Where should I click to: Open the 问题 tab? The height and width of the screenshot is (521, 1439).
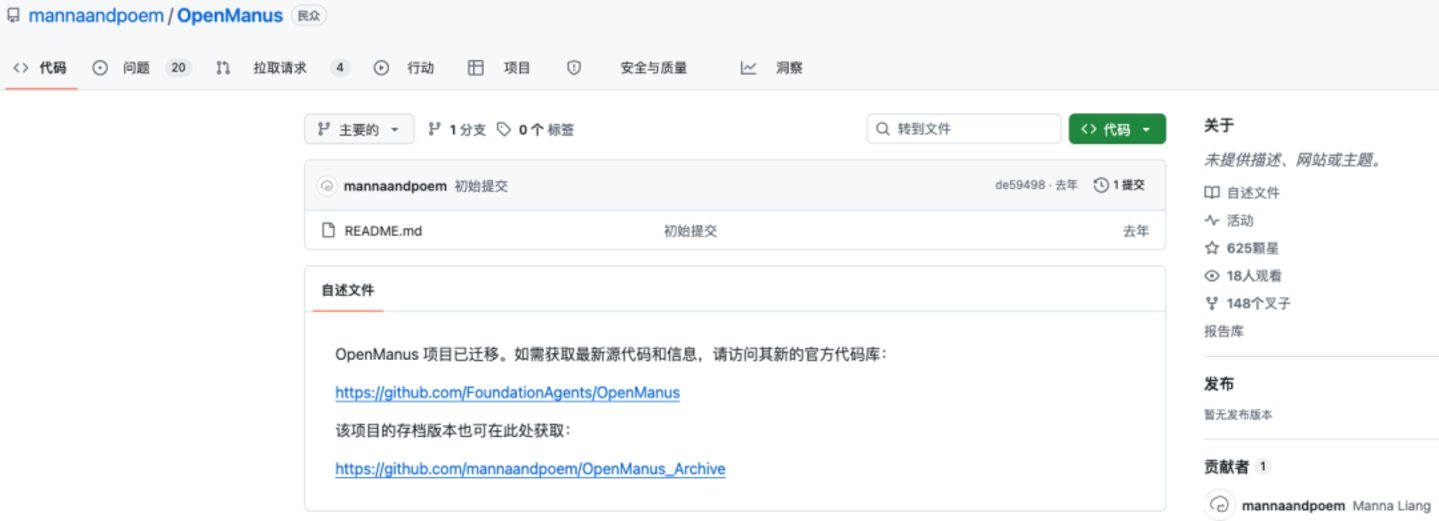pyautogui.click(x=136, y=68)
